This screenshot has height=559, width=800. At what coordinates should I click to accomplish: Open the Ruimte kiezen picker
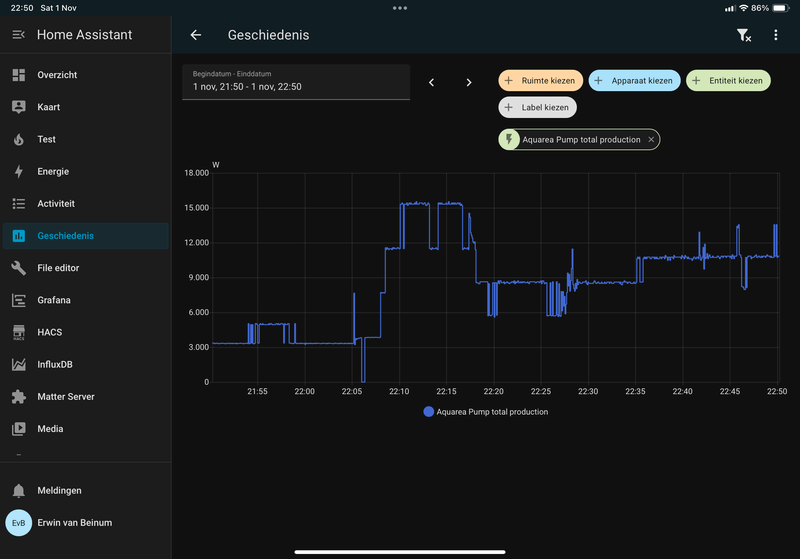pyautogui.click(x=540, y=81)
